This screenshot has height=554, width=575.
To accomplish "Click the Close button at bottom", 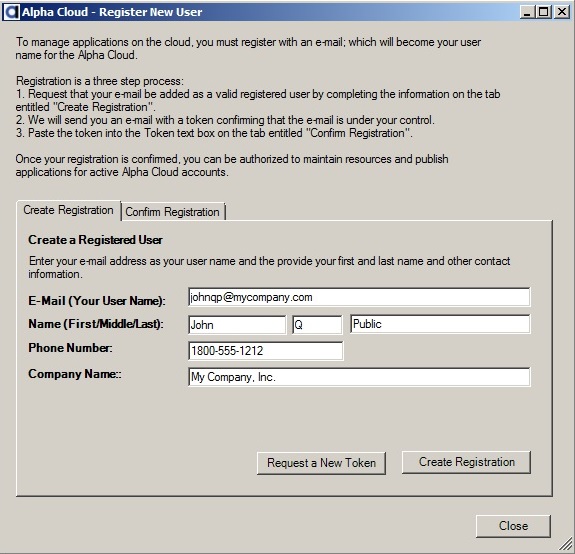I will point(513,526).
